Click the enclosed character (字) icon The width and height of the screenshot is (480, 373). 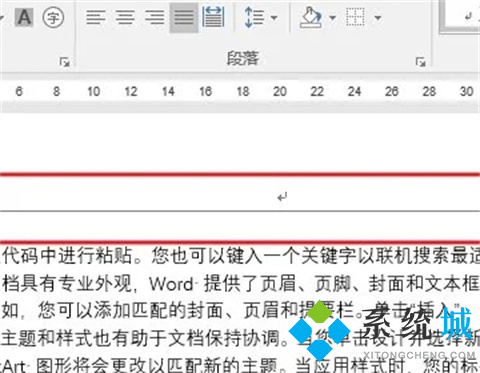coord(53,18)
